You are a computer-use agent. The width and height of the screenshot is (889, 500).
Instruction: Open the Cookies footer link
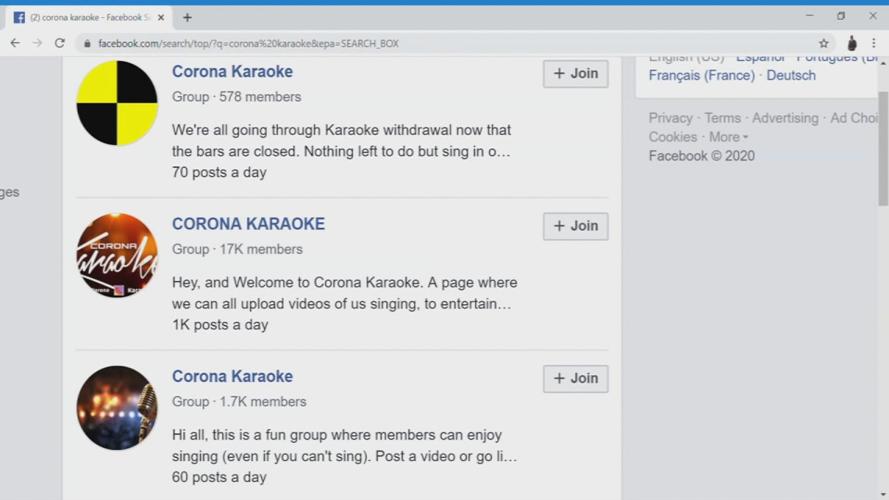click(x=673, y=137)
